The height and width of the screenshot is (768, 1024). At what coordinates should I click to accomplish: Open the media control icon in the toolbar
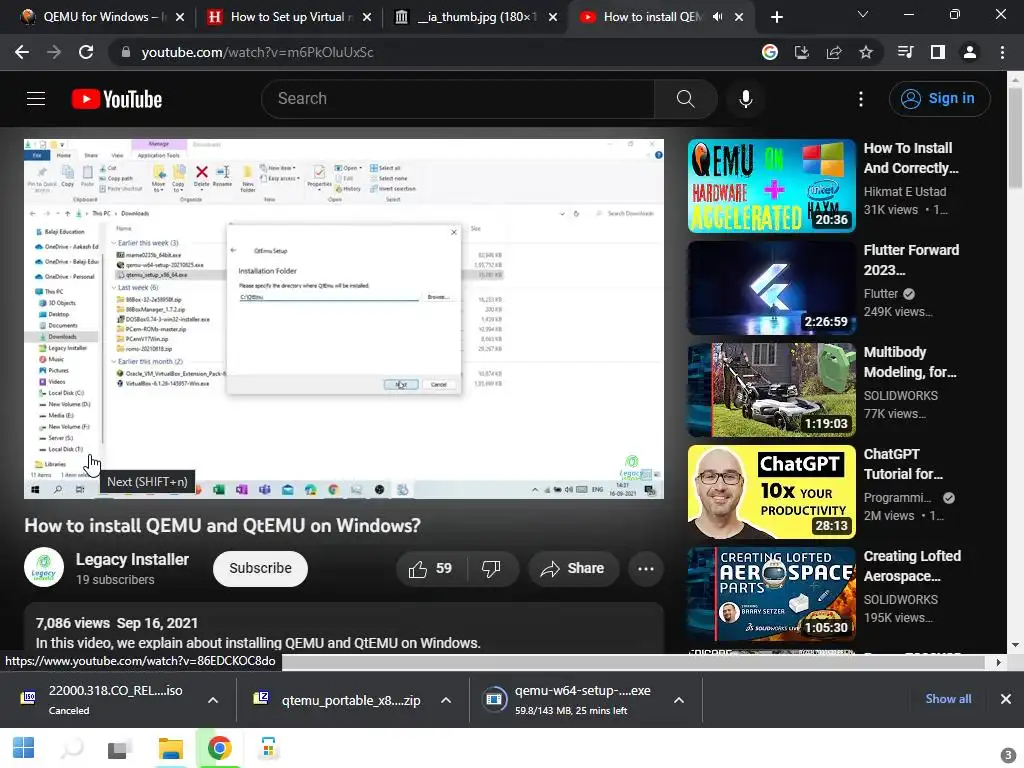(x=905, y=52)
